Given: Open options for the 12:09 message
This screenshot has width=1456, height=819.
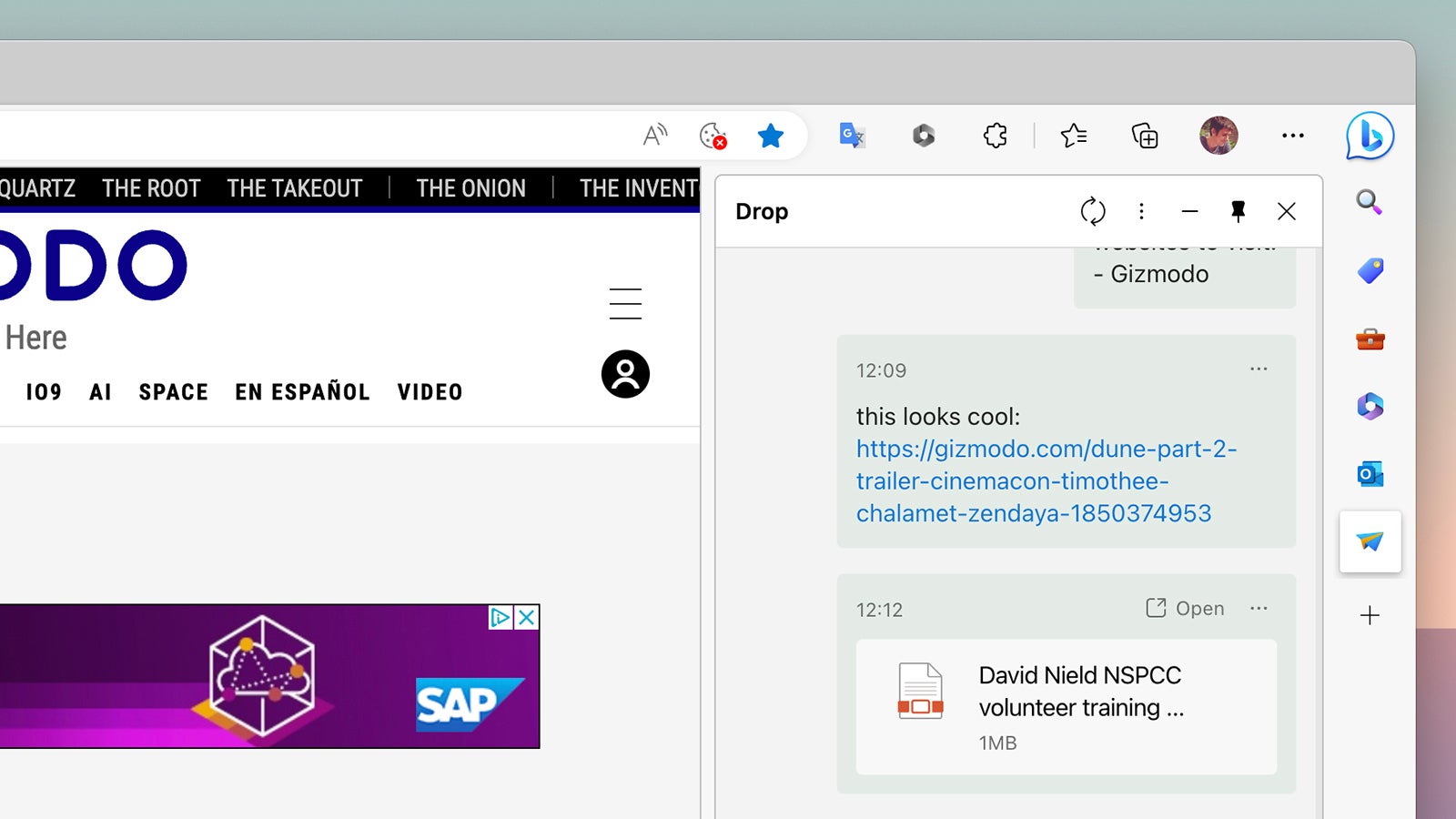Looking at the screenshot, I should point(1259,368).
